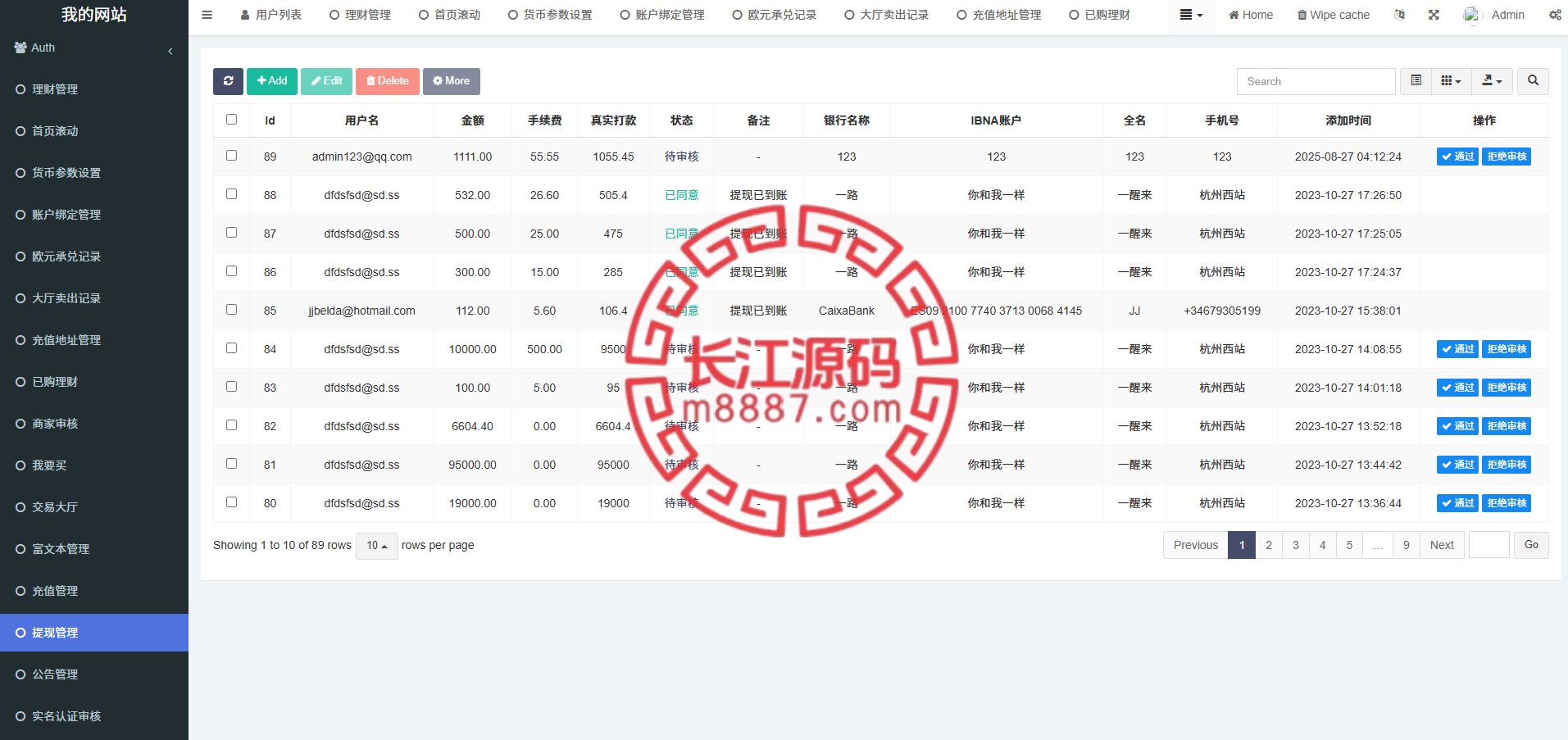Open 首页滚动 in the sidebar
This screenshot has height=740, width=1568.
coord(94,131)
